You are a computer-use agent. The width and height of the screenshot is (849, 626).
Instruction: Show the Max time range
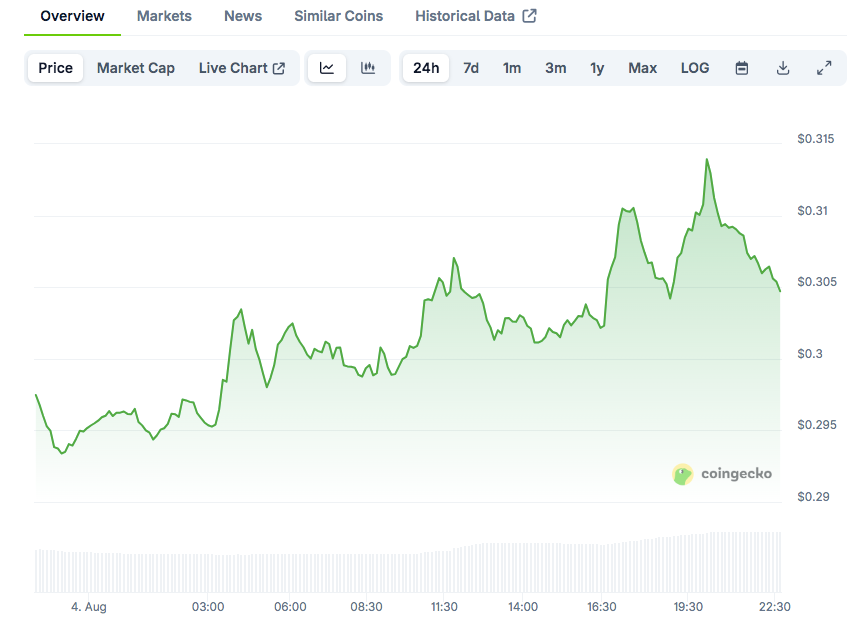[643, 68]
